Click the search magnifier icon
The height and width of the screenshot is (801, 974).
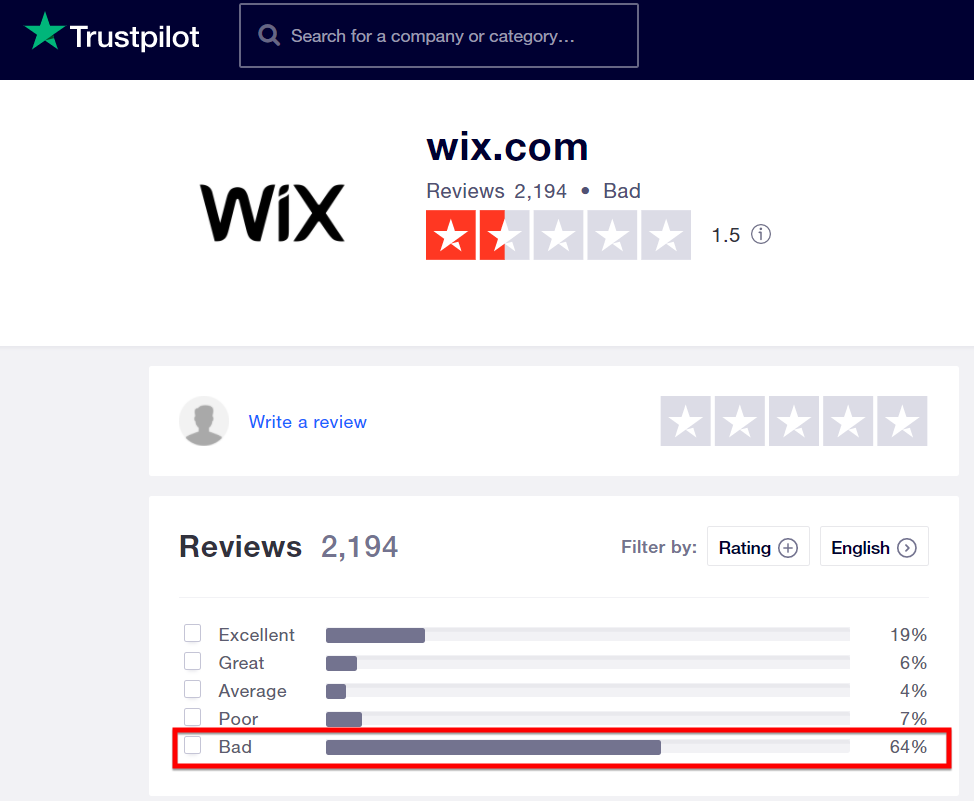268,34
